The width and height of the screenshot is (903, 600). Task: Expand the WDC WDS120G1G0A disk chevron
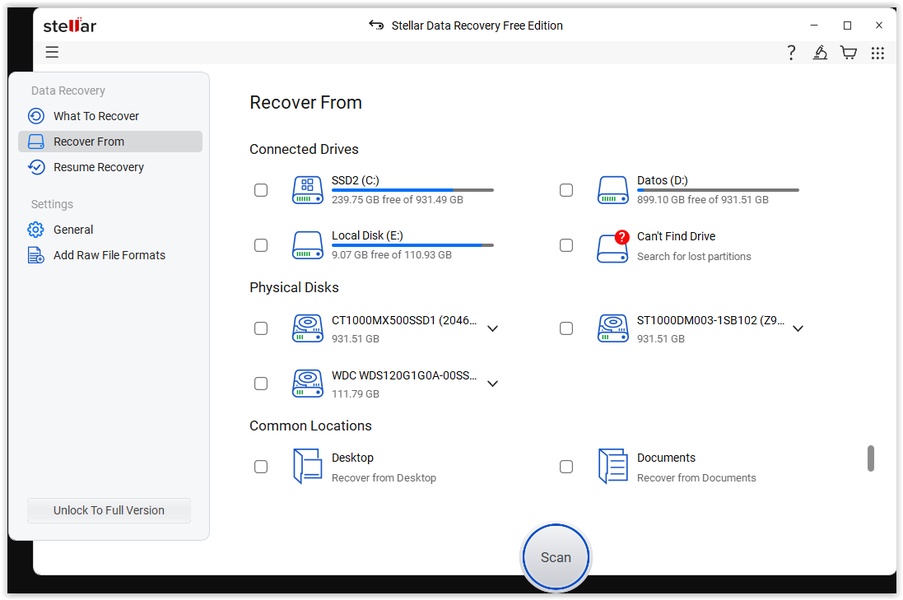click(x=492, y=383)
